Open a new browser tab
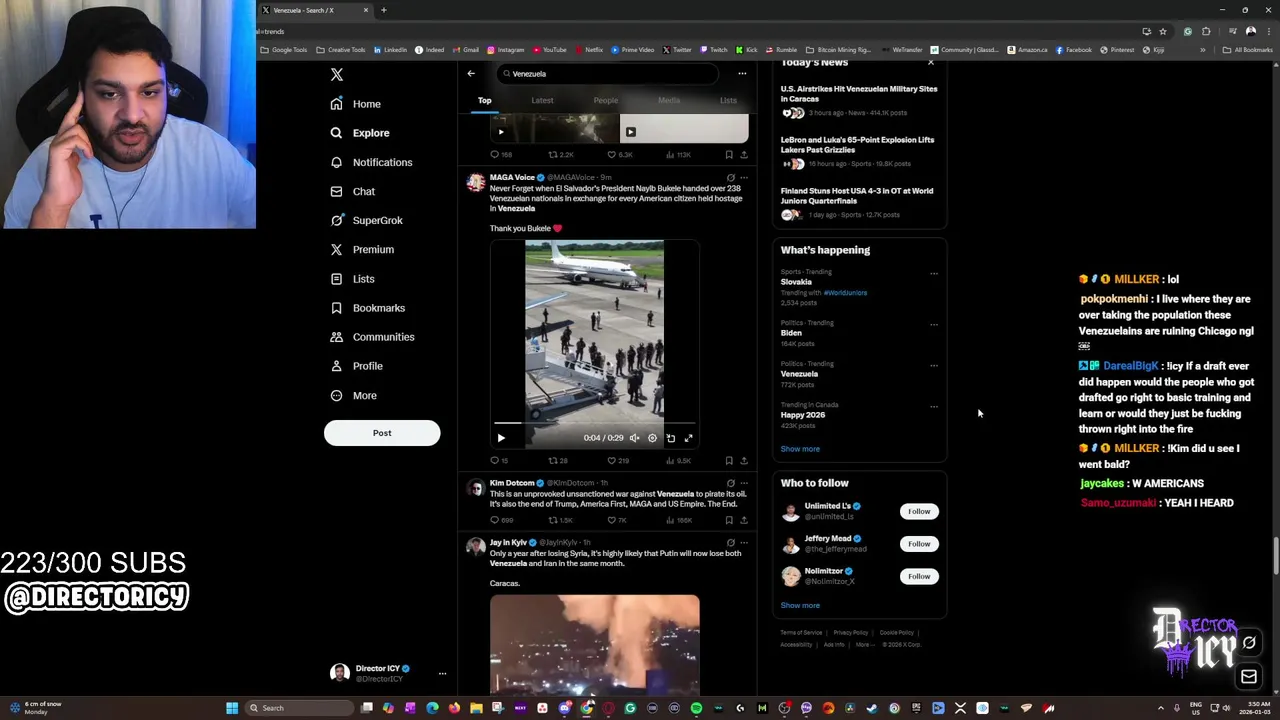 point(383,10)
